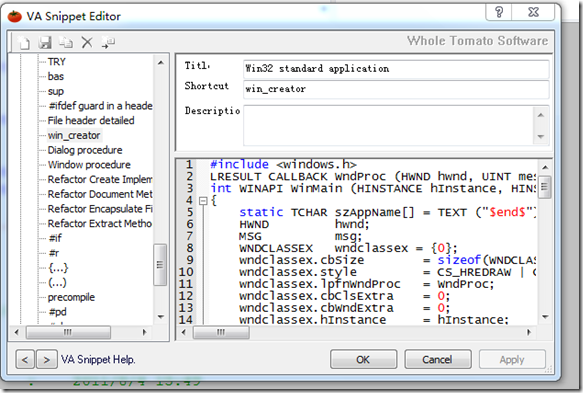This screenshot has width=583, height=393.
Task: Click the code editor scroll up arrow
Action: [545, 167]
